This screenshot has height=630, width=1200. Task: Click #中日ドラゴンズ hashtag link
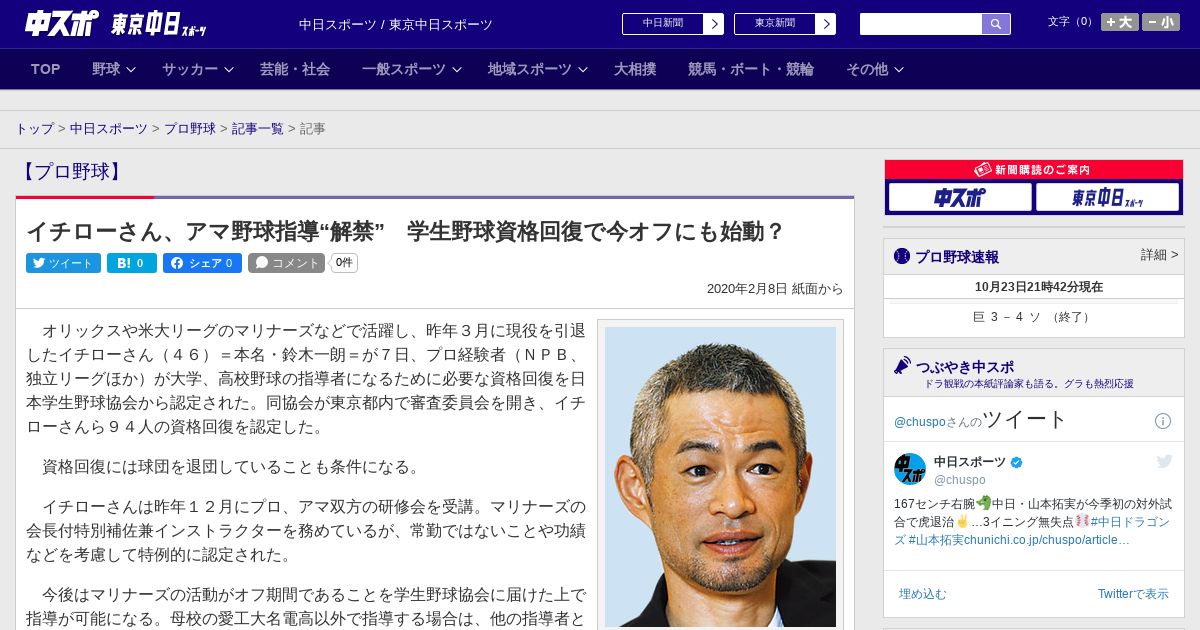click(1131, 522)
